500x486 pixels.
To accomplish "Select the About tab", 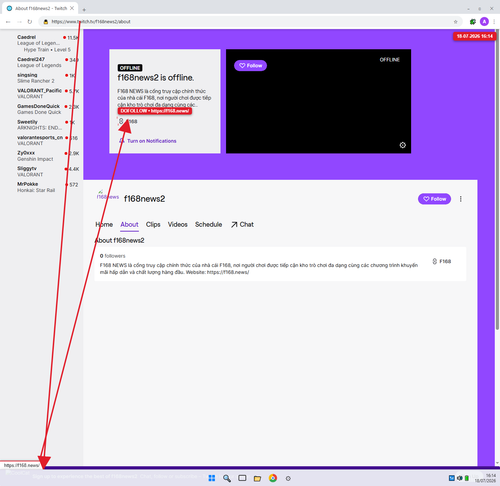I will [x=129, y=224].
